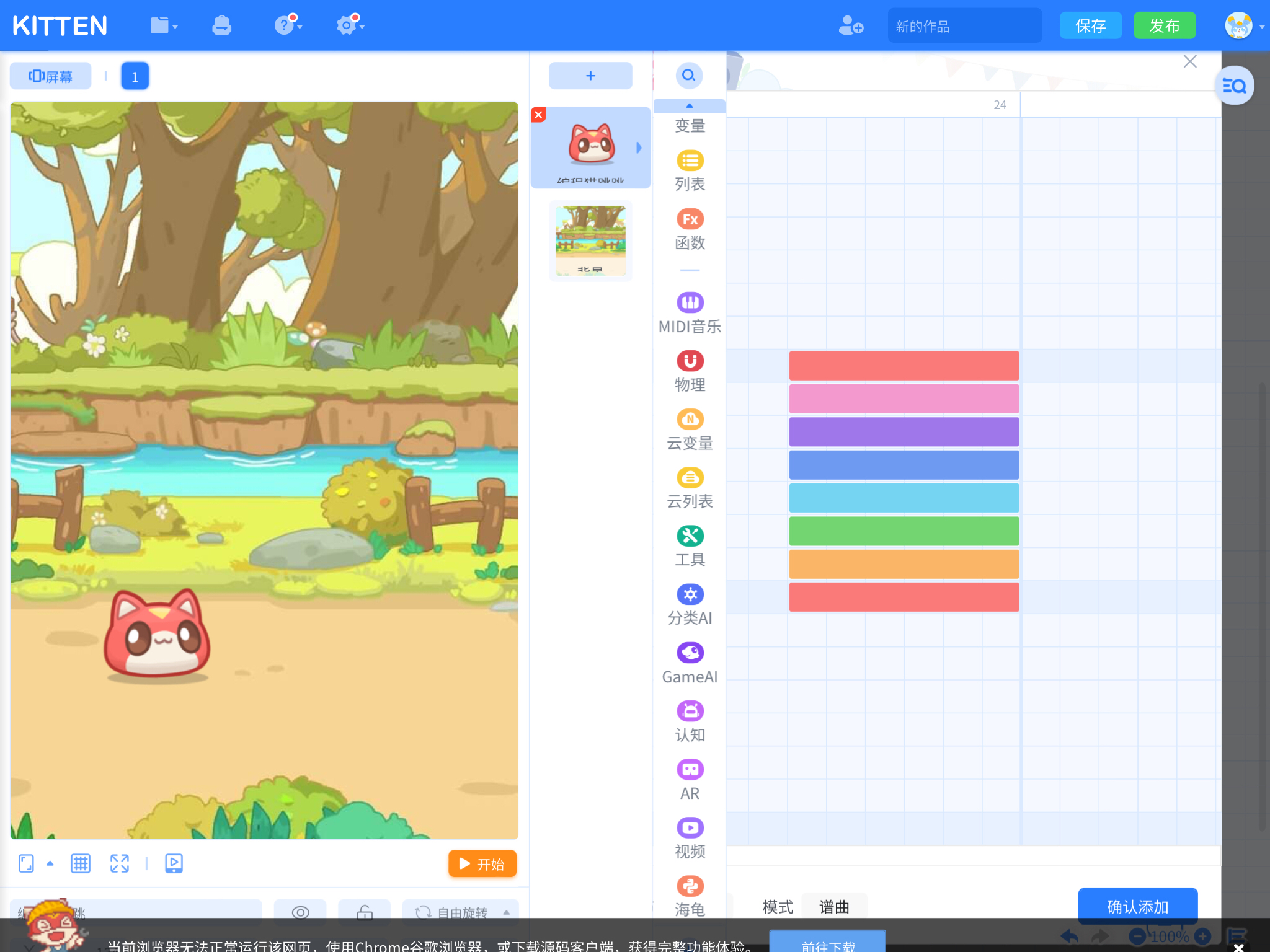Click the project name field '新的作品'
The image size is (1270, 952).
965,26
